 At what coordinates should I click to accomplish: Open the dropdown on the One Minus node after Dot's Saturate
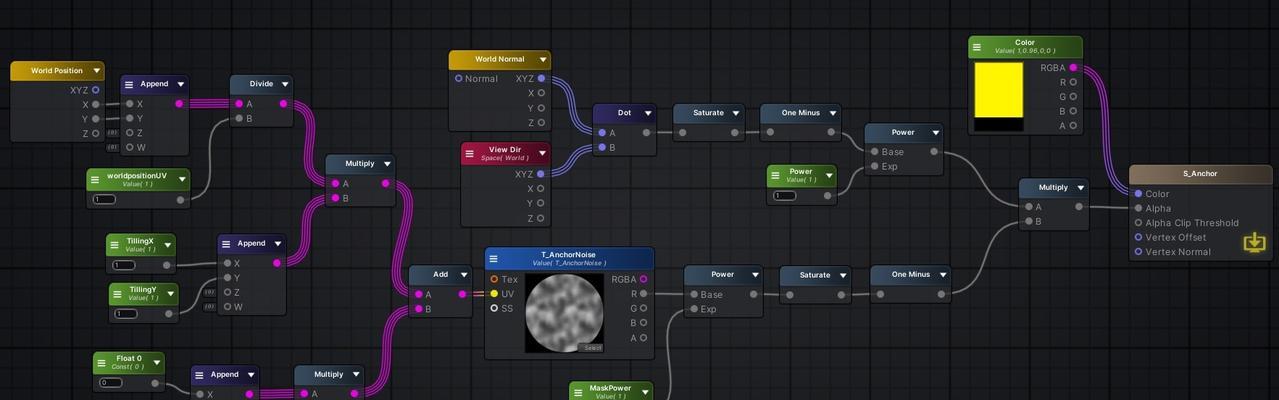[x=832, y=113]
